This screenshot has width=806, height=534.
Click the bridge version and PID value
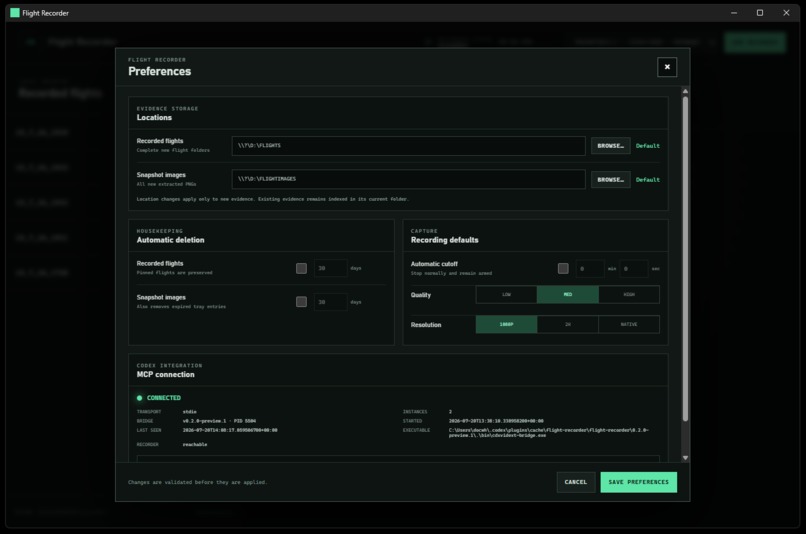[219, 421]
